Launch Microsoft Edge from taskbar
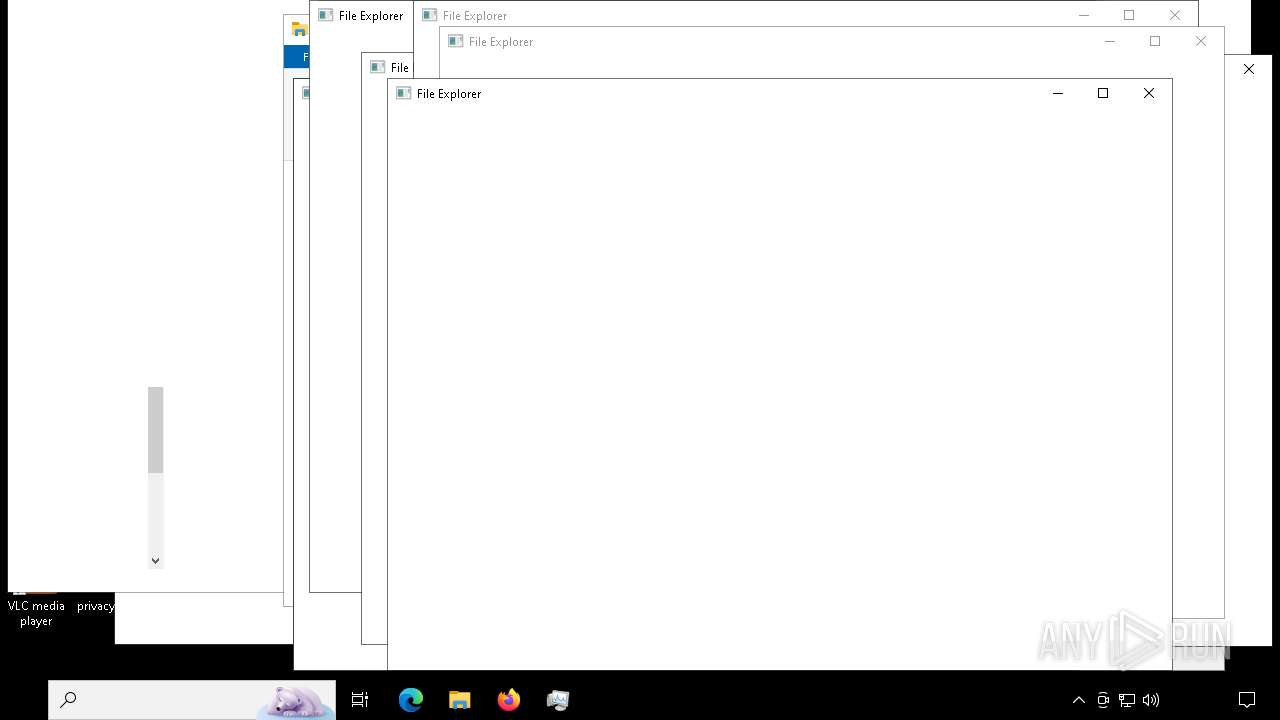Screen dimensions: 1280x720 tap(411, 700)
